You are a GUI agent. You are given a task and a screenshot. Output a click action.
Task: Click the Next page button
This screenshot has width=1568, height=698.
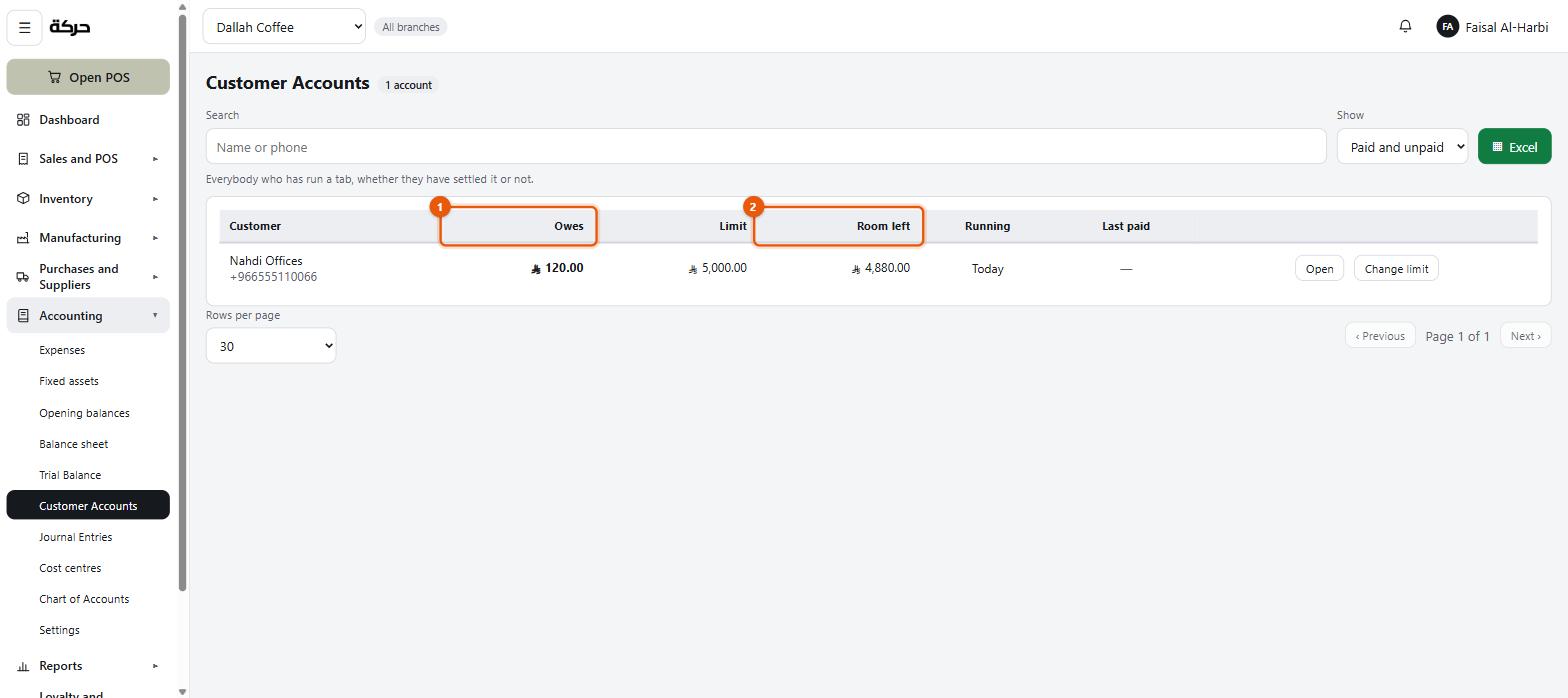1526,336
